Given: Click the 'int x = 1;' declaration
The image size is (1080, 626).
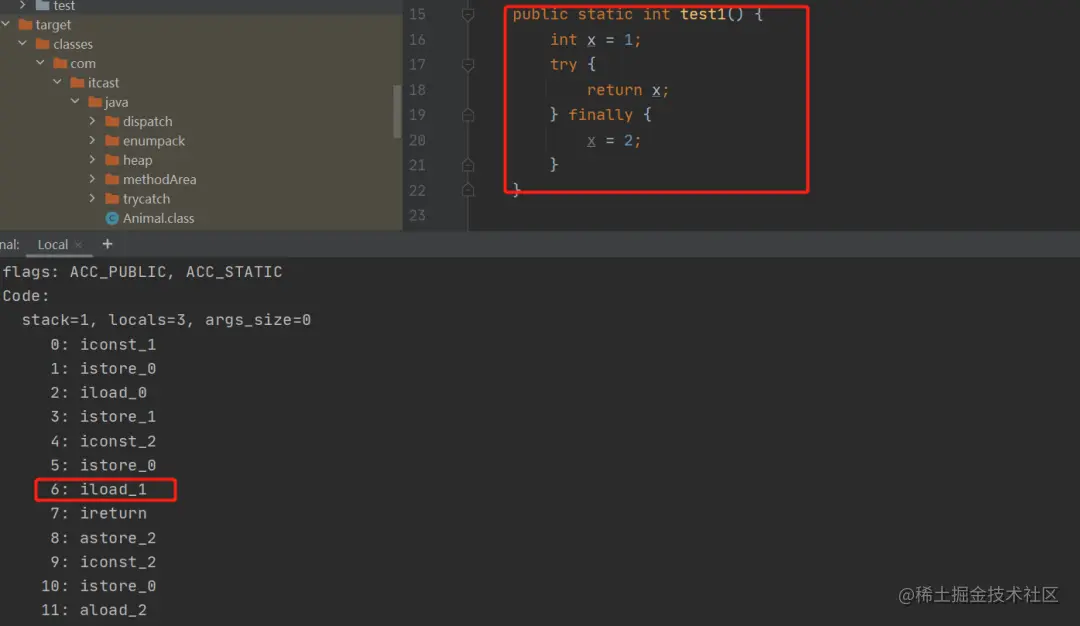Looking at the screenshot, I should coord(595,40).
